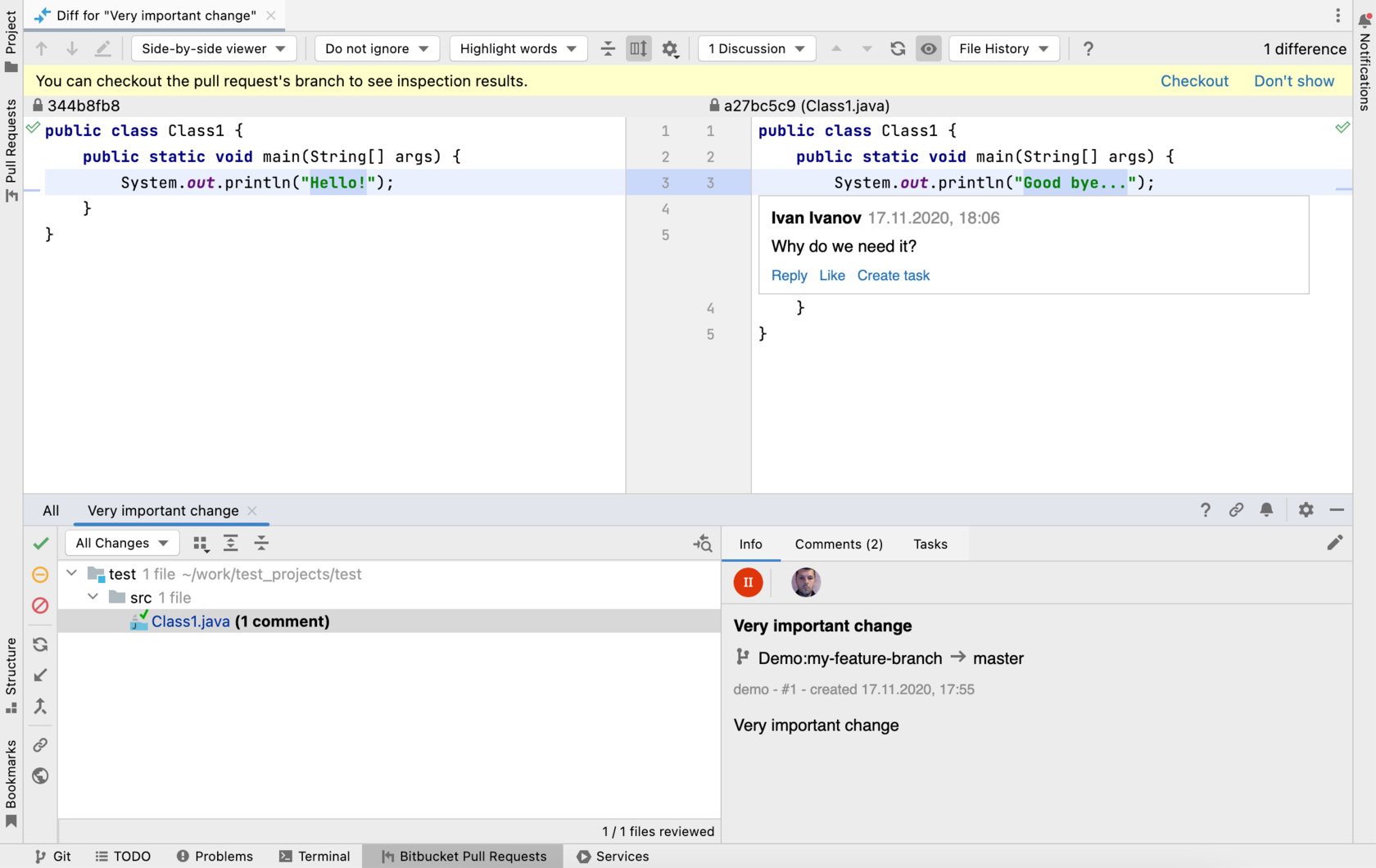The width and height of the screenshot is (1376, 868).
Task: Switch to the Tasks tab
Action: (x=930, y=545)
